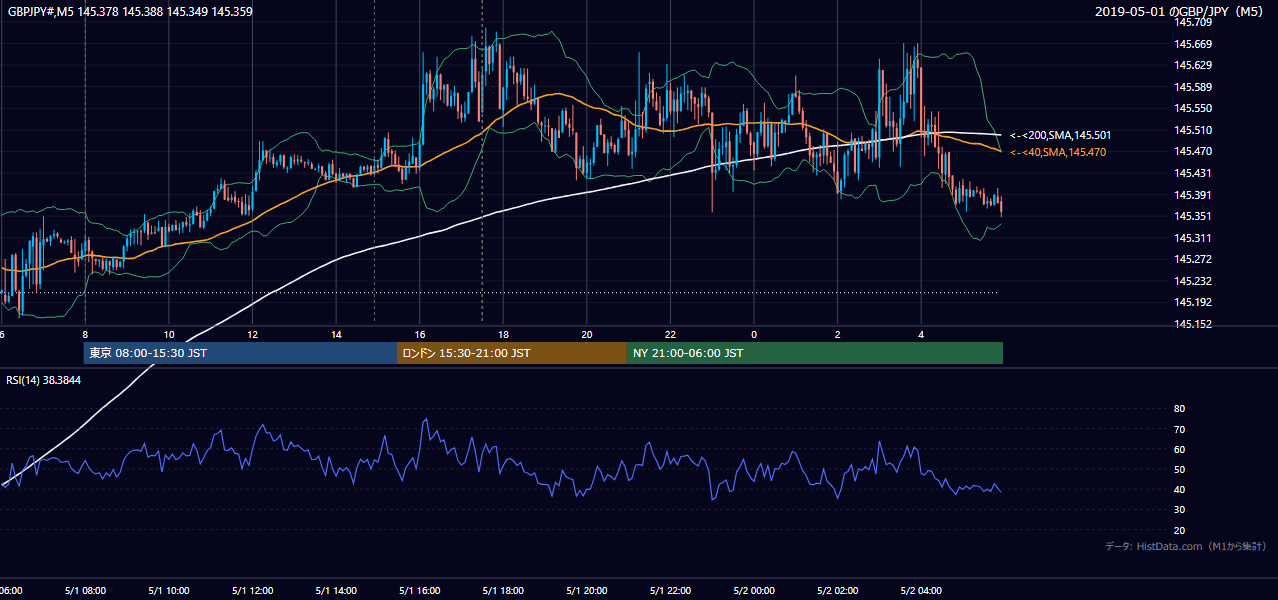Click the hour 8 tick under the chart
1278x600 pixels.
click(85, 335)
